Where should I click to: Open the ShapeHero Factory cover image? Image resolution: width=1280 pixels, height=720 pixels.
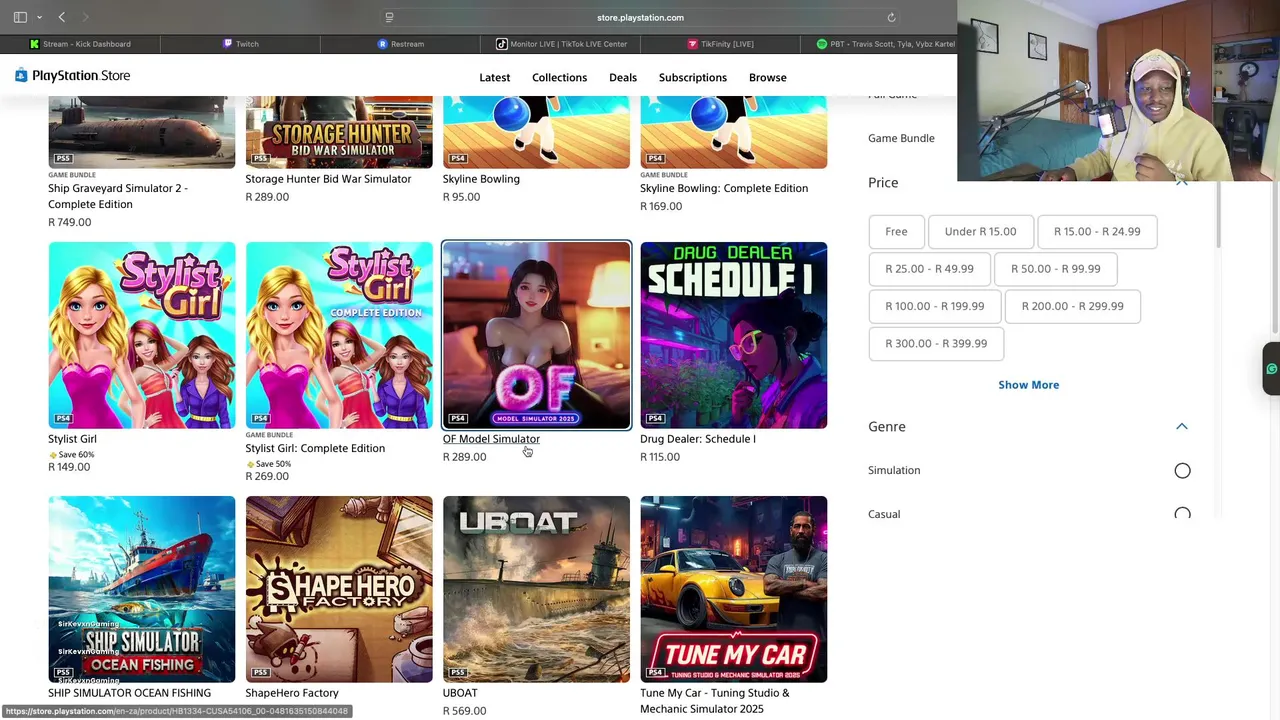[x=339, y=589]
